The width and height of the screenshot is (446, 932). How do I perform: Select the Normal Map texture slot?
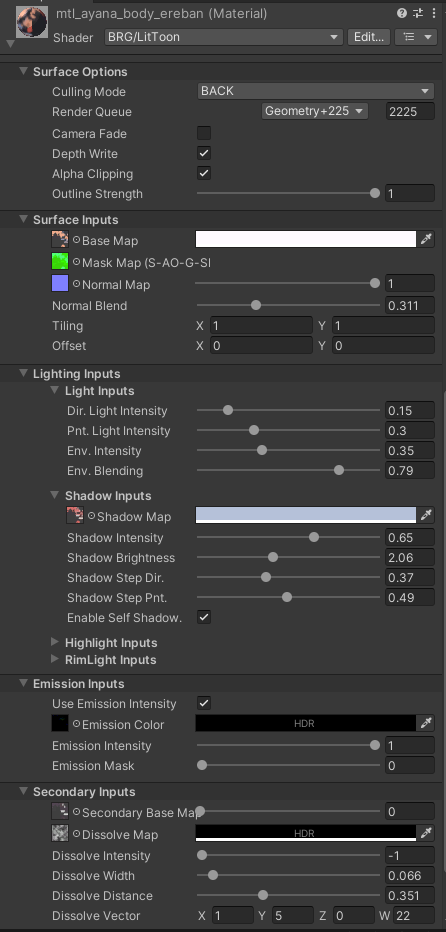click(61, 284)
